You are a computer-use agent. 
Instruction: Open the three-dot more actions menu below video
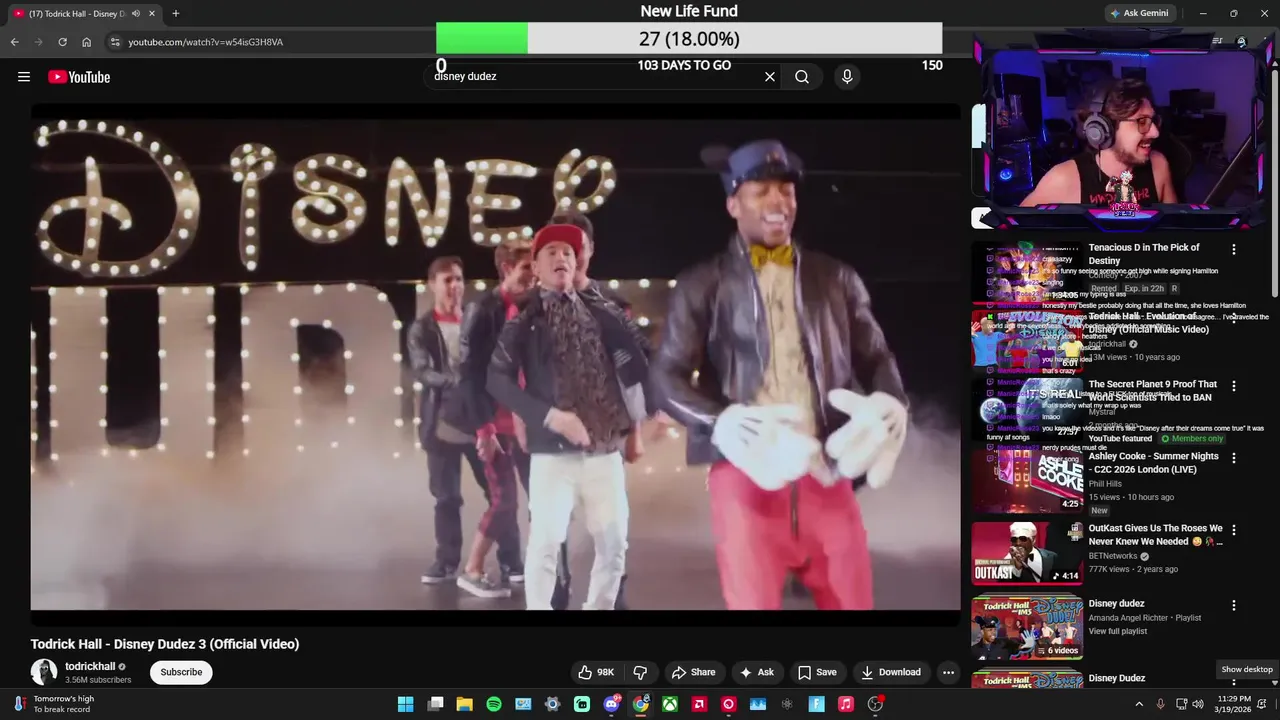tap(948, 672)
